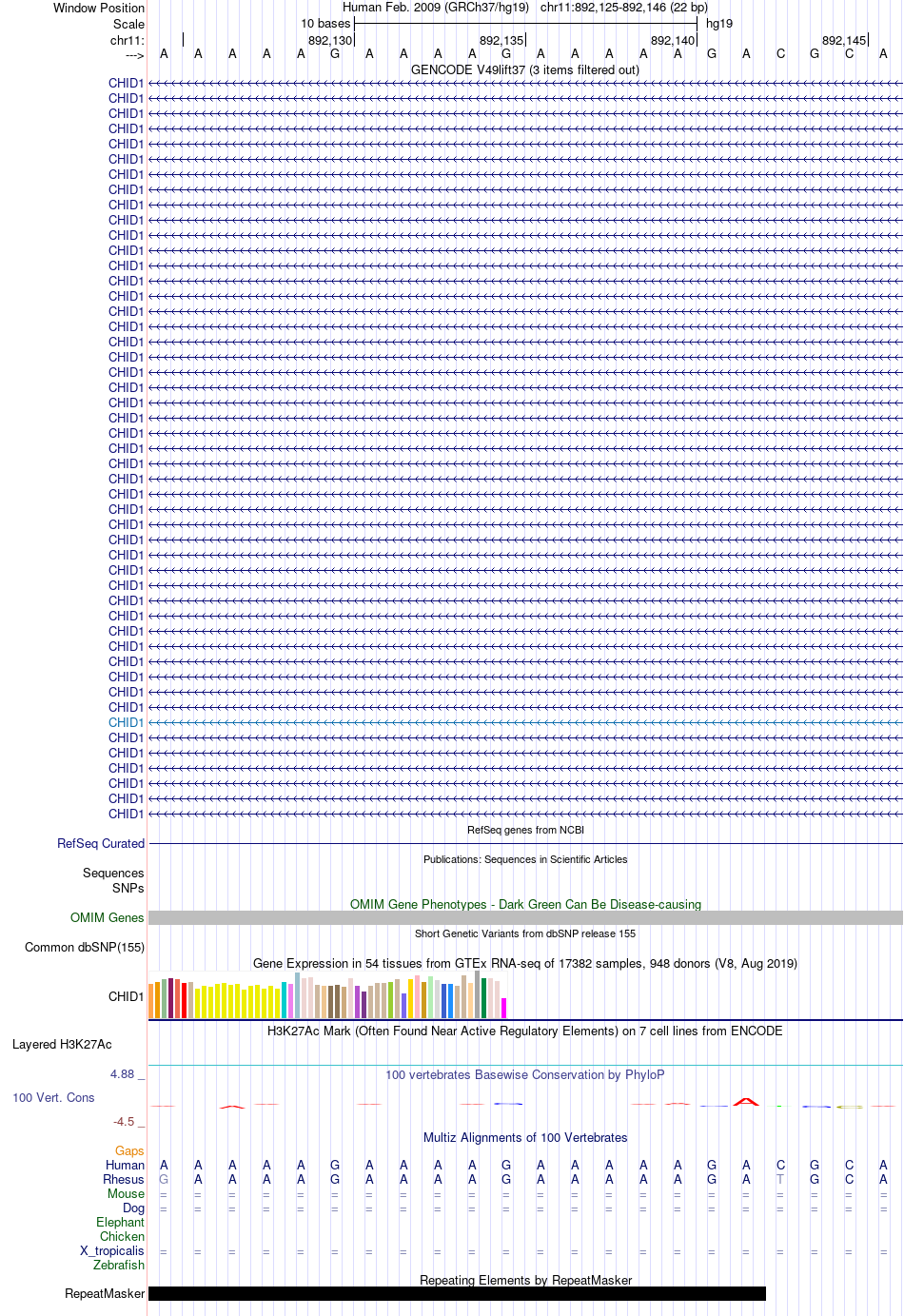Click the GTEx Gene Expression track title
Image resolution: width=904 pixels, height=1316 pixels.
(x=525, y=963)
